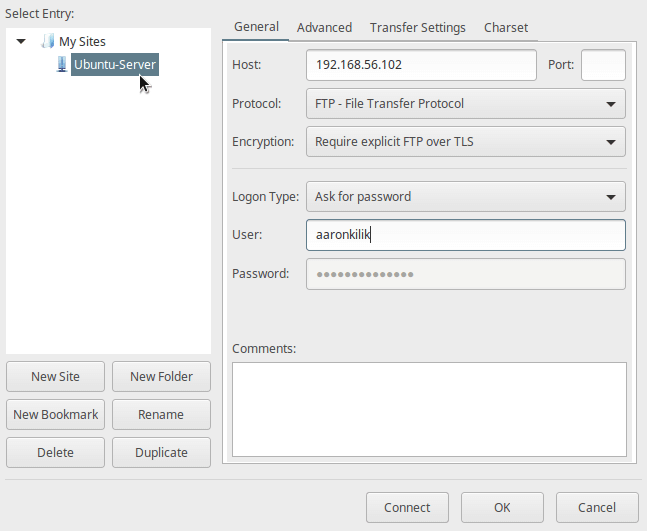The image size is (647, 531).
Task: Switch to the Transfer Settings tab
Action: click(418, 28)
